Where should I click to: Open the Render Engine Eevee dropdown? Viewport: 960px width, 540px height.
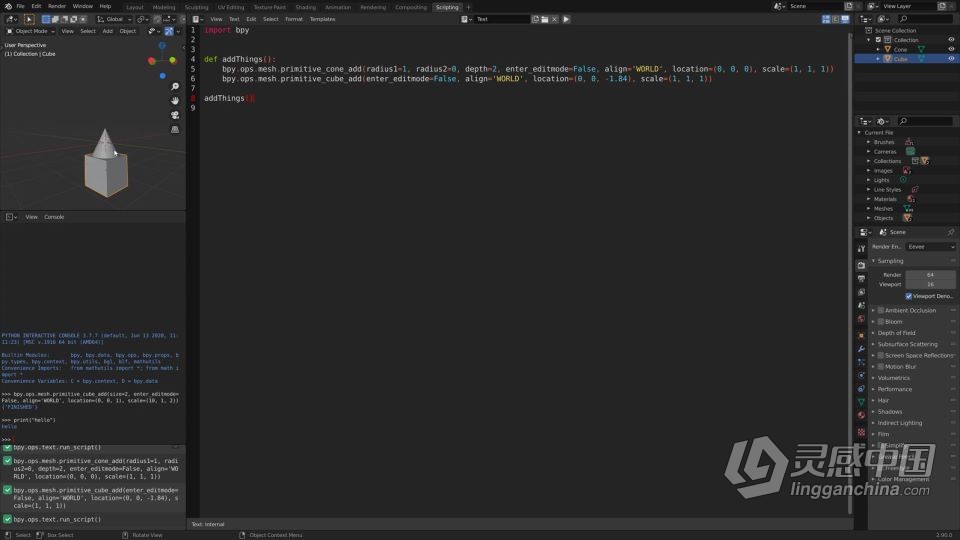point(930,247)
